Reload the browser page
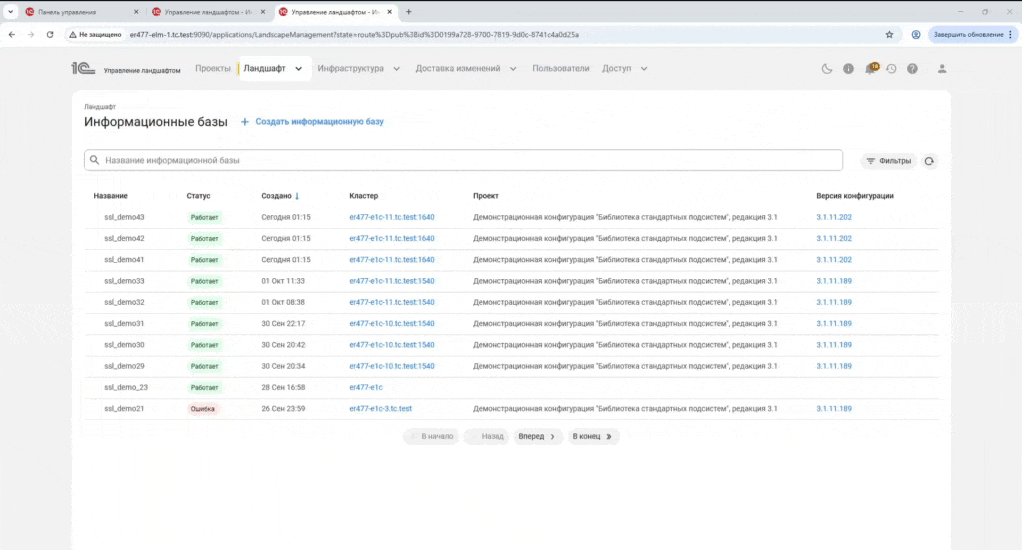This screenshot has width=1022, height=550. (50, 35)
